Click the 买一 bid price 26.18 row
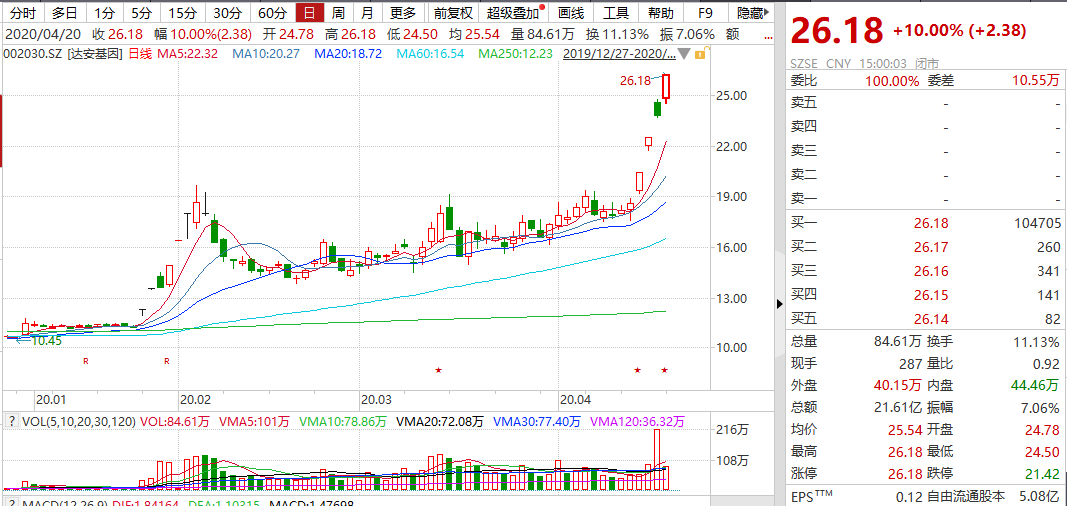 coord(928,223)
